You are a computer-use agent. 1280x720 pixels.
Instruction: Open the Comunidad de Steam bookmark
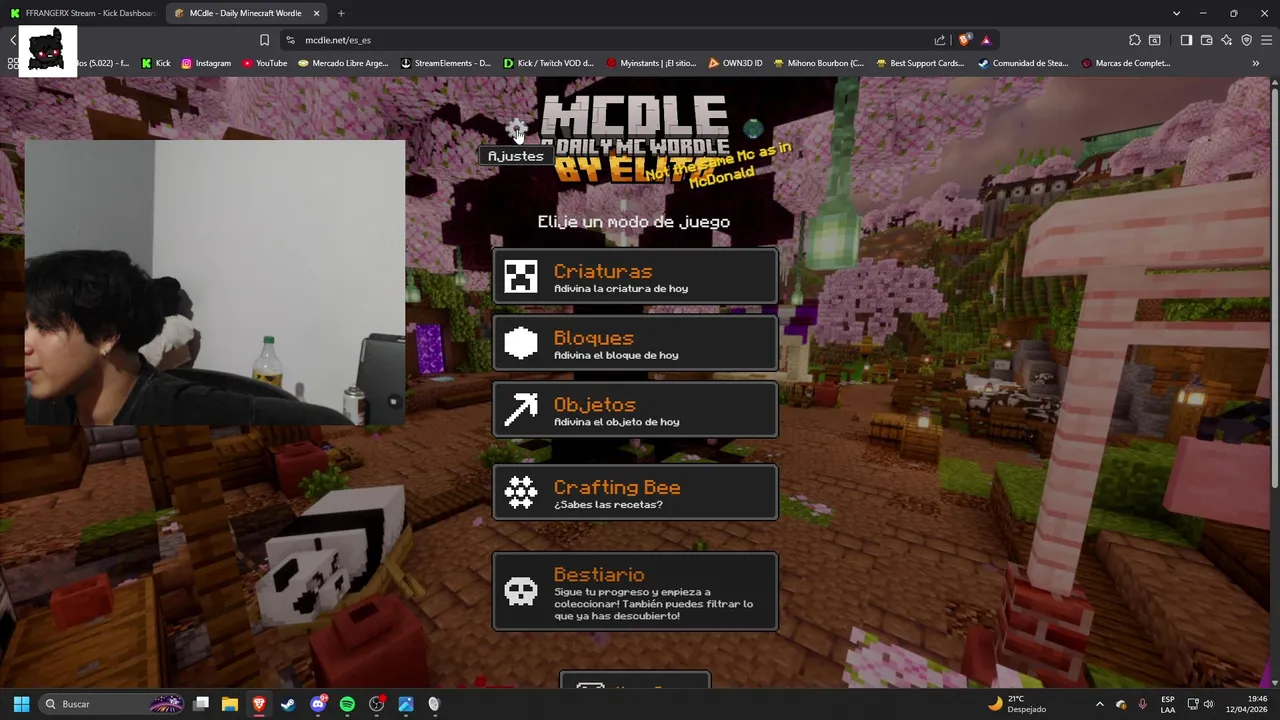(x=1023, y=63)
